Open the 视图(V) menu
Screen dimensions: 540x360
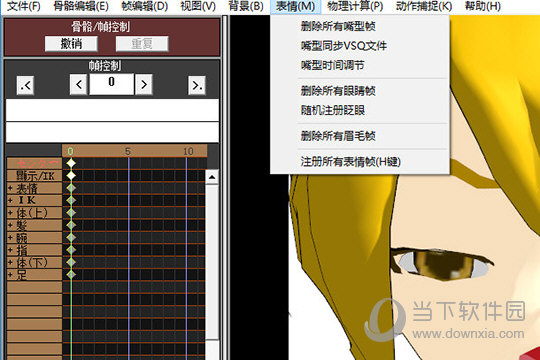click(x=198, y=6)
